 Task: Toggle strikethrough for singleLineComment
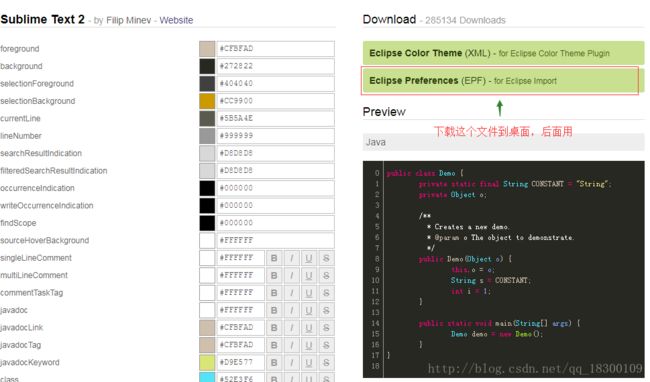[326, 258]
